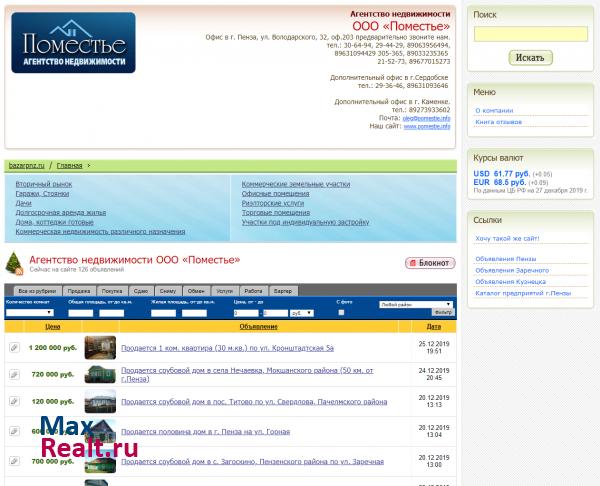The width and height of the screenshot is (600, 486).
Task: Select the Услуги tab
Action: tap(225, 291)
